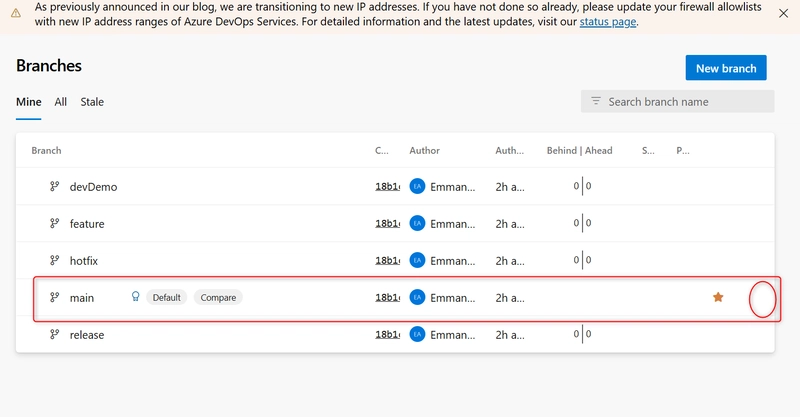This screenshot has height=417, width=800.
Task: Click the branch icon beside feature
Action: pos(54,223)
